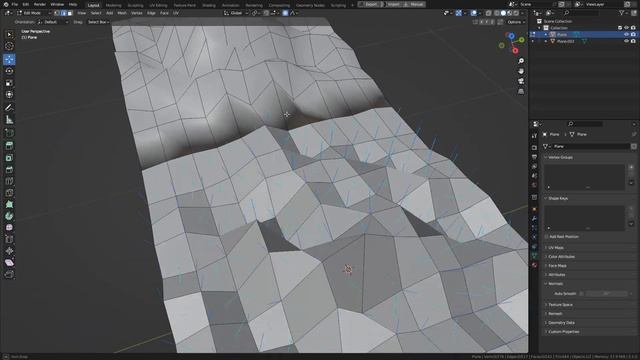Viewport: 640px width, 360px height.
Task: Select the Bevel tool
Action: pyautogui.click(x=9, y=169)
